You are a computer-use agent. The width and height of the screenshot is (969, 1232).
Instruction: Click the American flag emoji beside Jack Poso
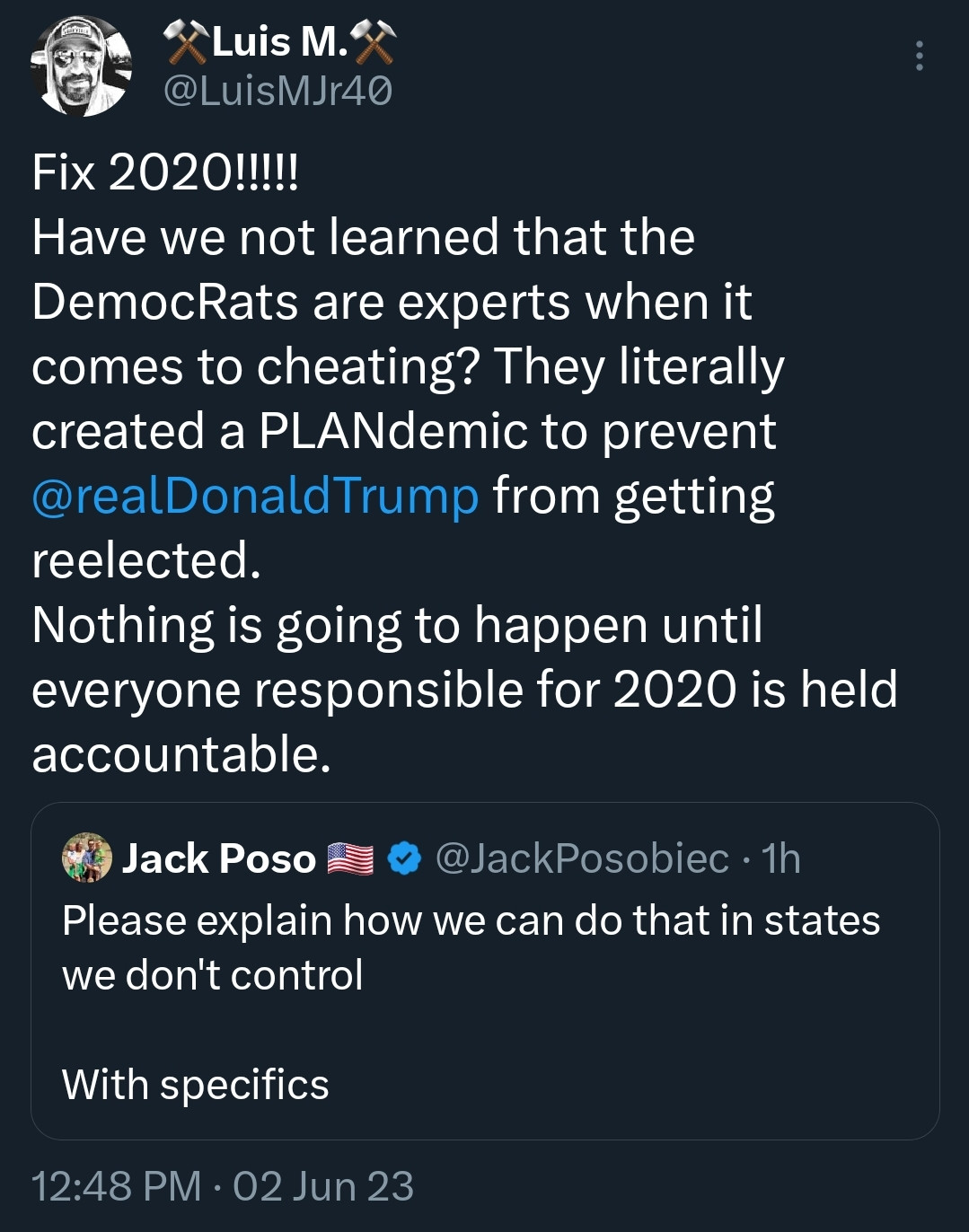pyautogui.click(x=350, y=859)
